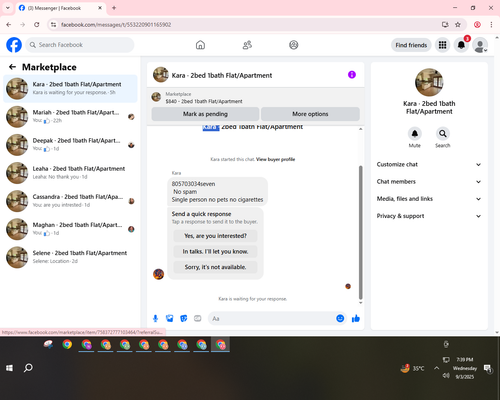Open Chrome three-dot menu
Image resolution: width=500 pixels, height=400 pixels.
click(x=491, y=25)
